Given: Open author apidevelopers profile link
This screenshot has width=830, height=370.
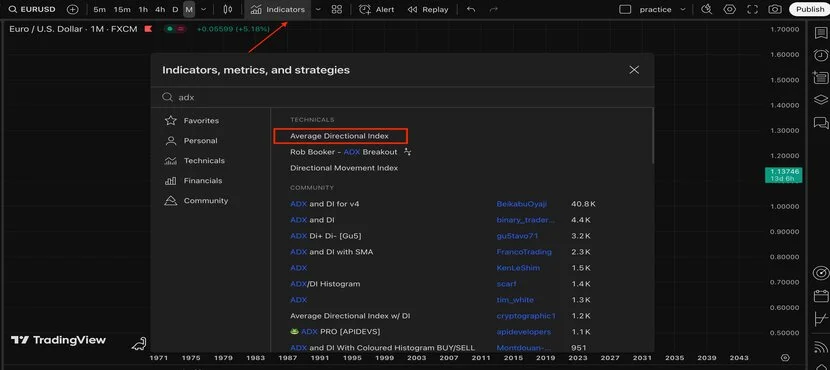Looking at the screenshot, I should pos(524,332).
